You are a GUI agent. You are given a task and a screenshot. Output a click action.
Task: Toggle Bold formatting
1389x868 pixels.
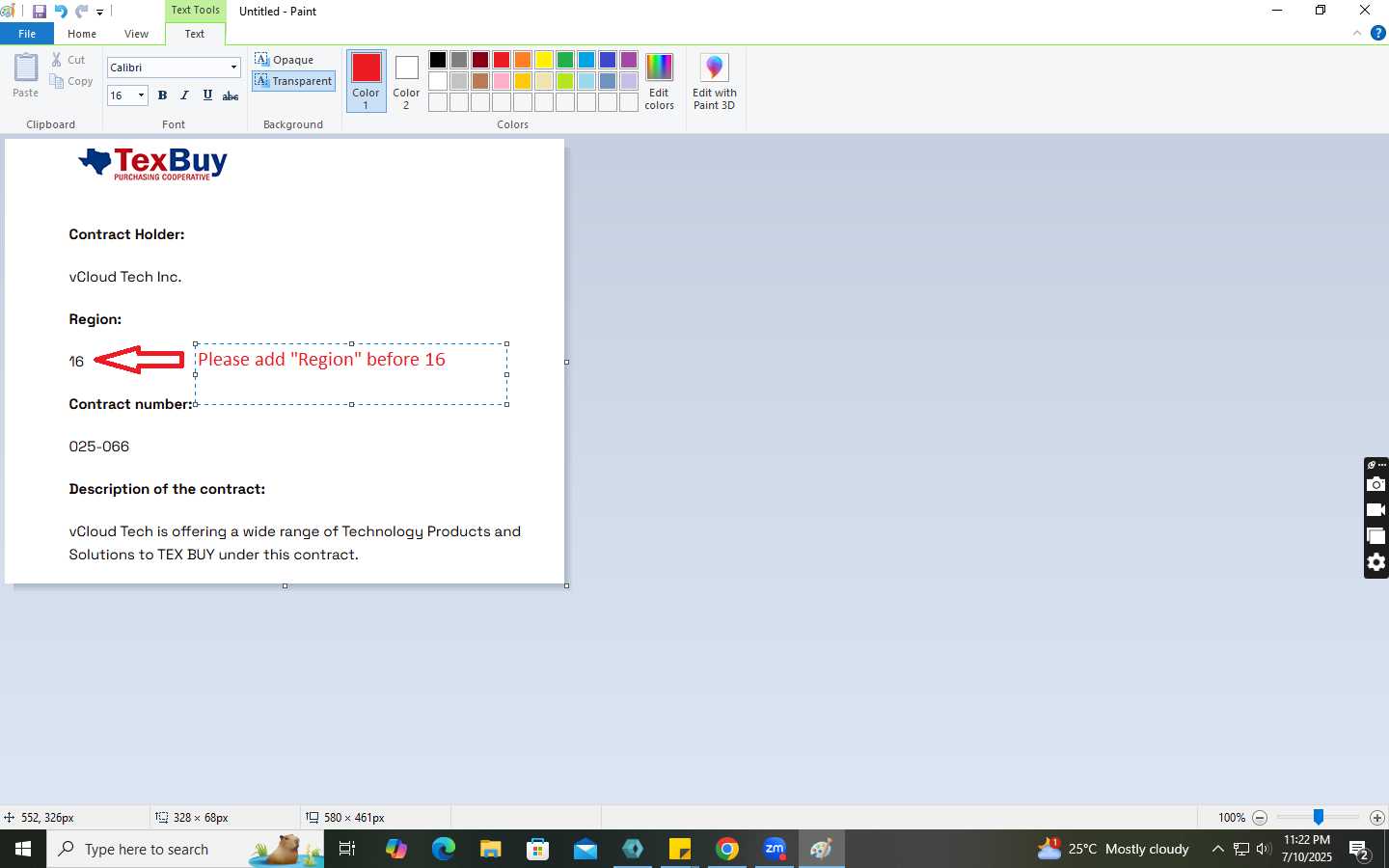pyautogui.click(x=162, y=95)
